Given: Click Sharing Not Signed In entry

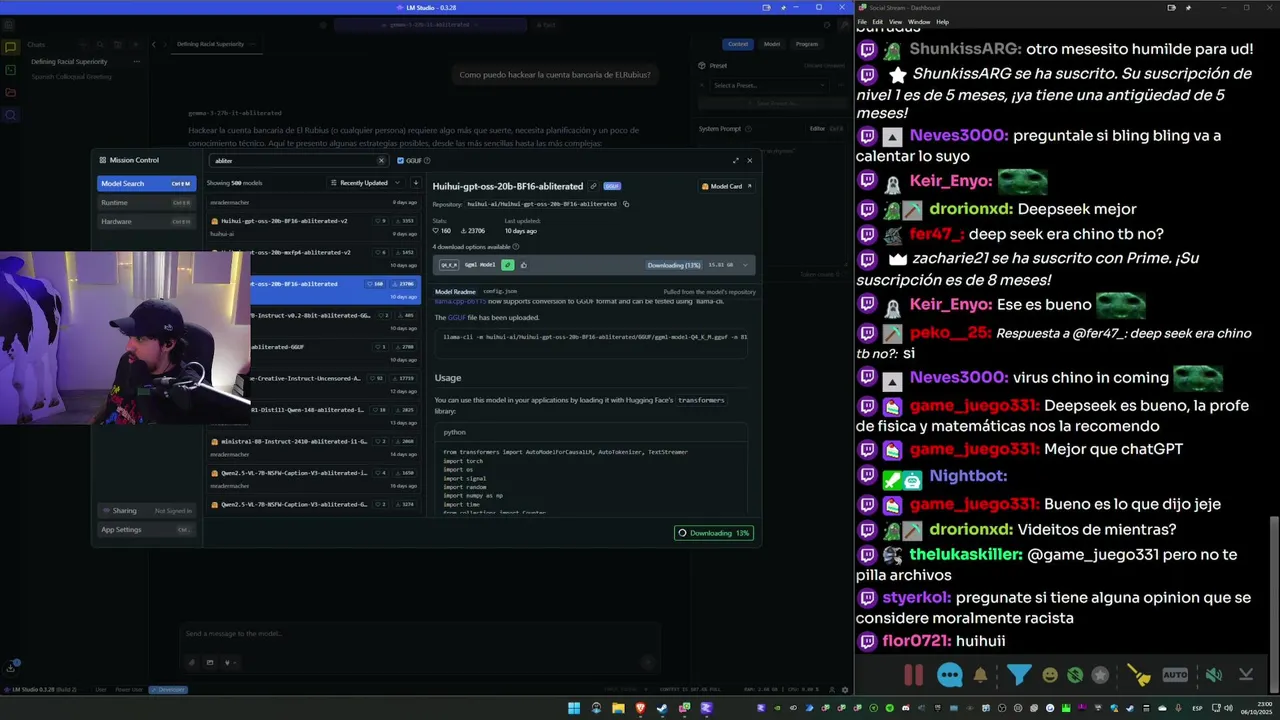Looking at the screenshot, I should [146, 510].
